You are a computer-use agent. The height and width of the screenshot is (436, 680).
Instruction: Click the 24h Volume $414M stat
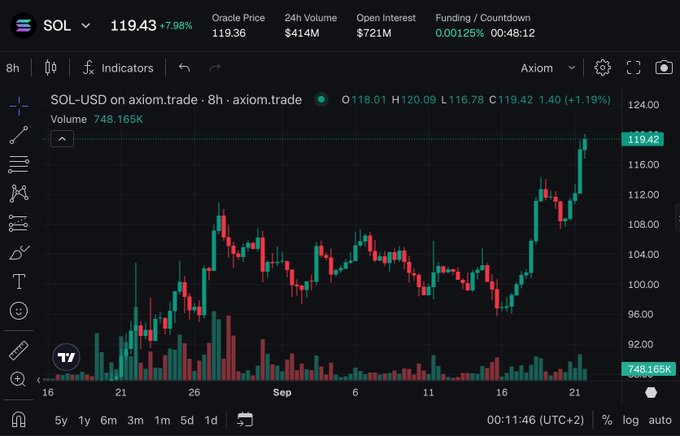click(x=311, y=26)
